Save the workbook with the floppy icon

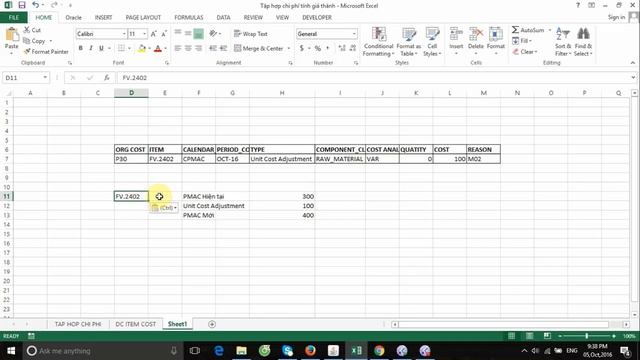22,5
